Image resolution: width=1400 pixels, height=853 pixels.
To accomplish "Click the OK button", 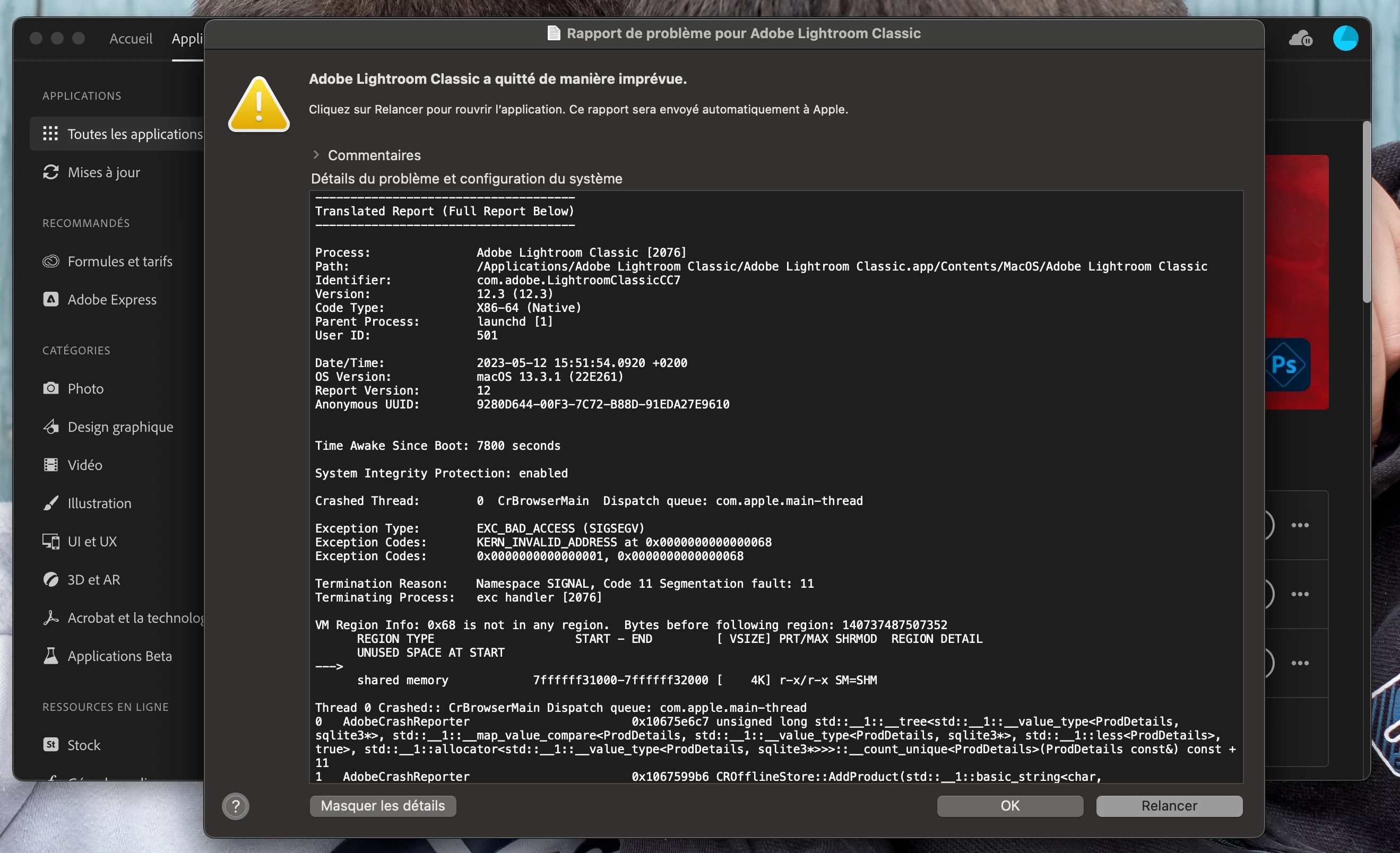I will 1009,806.
